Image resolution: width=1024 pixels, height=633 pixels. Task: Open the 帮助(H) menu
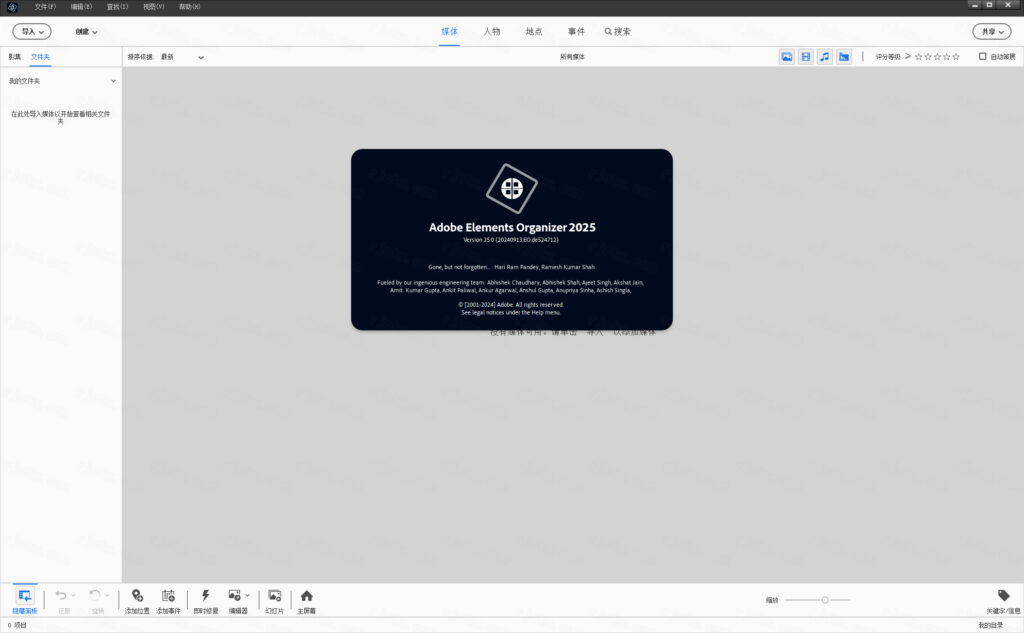point(190,7)
